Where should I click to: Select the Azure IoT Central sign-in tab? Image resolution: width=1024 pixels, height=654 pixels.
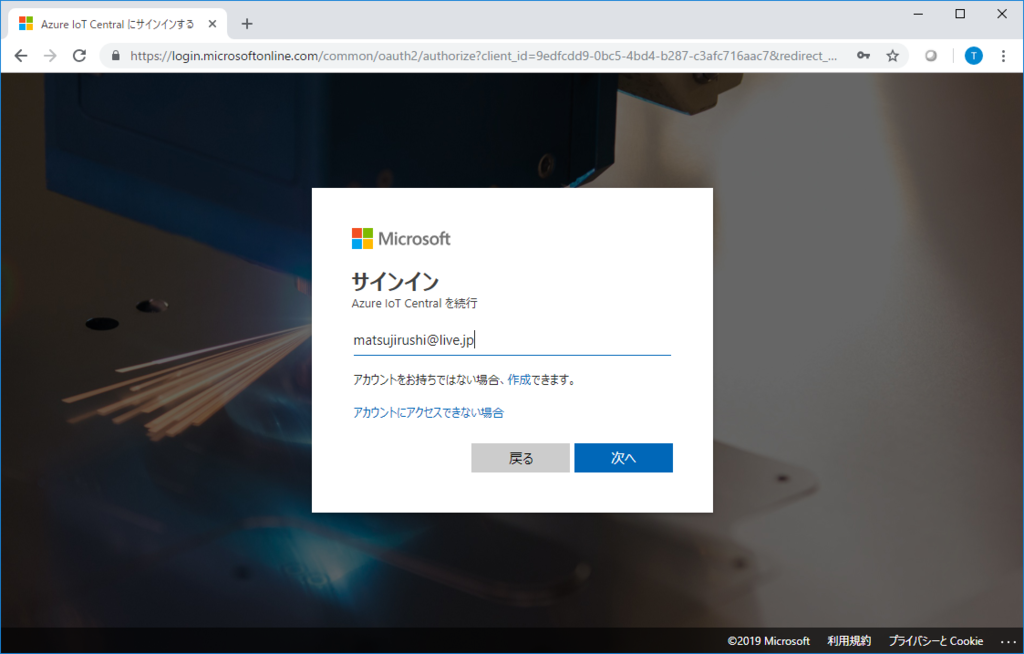tap(118, 24)
